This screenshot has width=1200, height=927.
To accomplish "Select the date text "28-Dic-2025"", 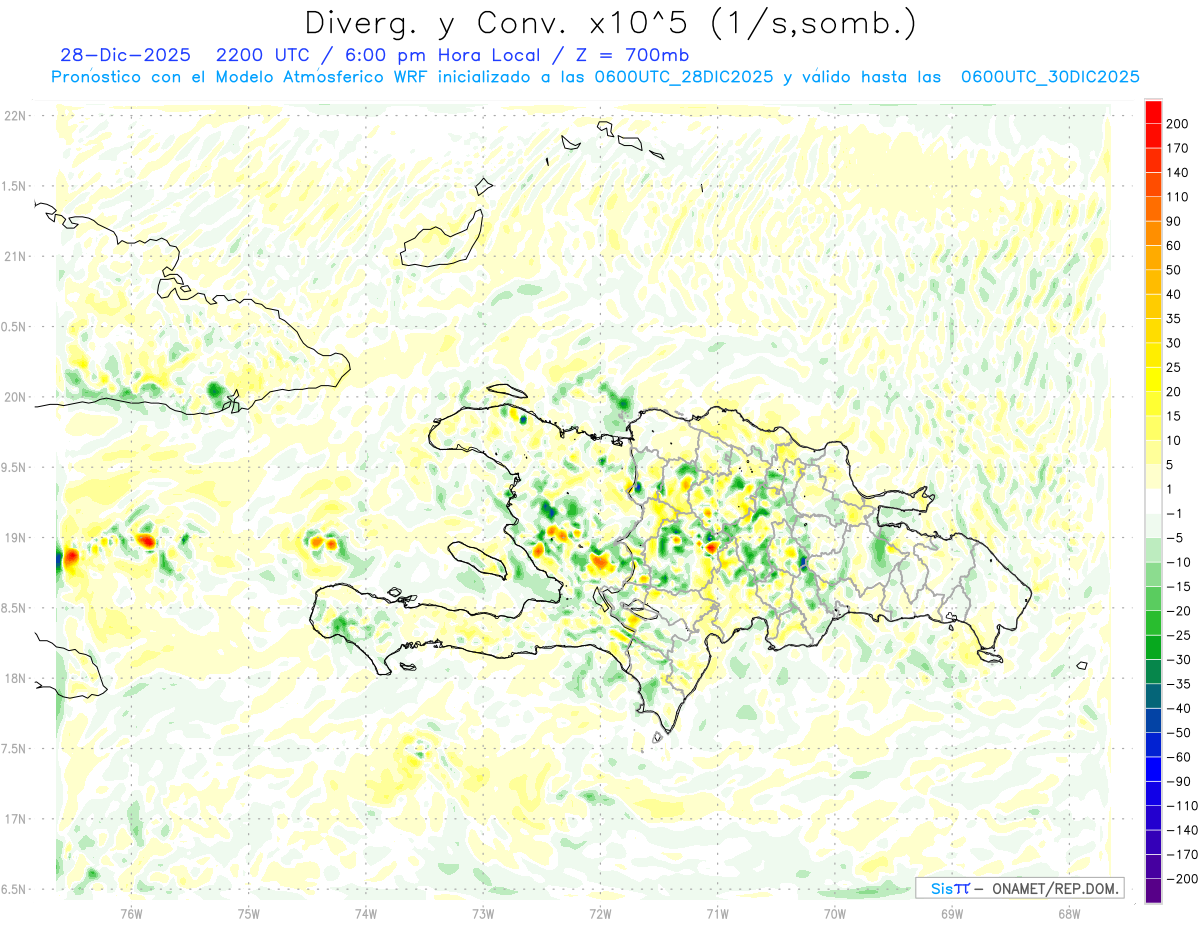I will coord(125,55).
